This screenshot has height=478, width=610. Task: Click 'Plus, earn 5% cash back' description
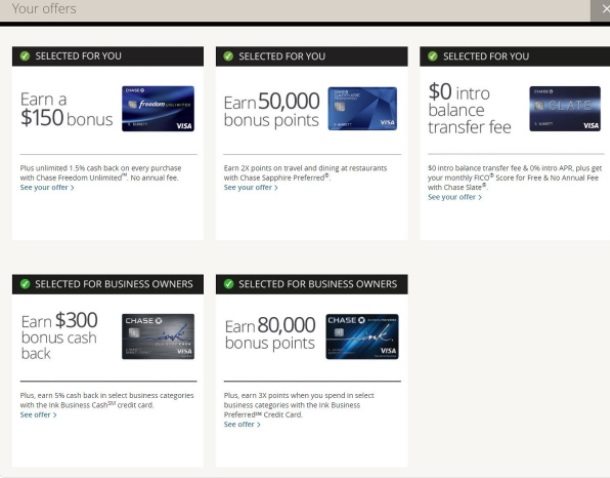pos(107,400)
